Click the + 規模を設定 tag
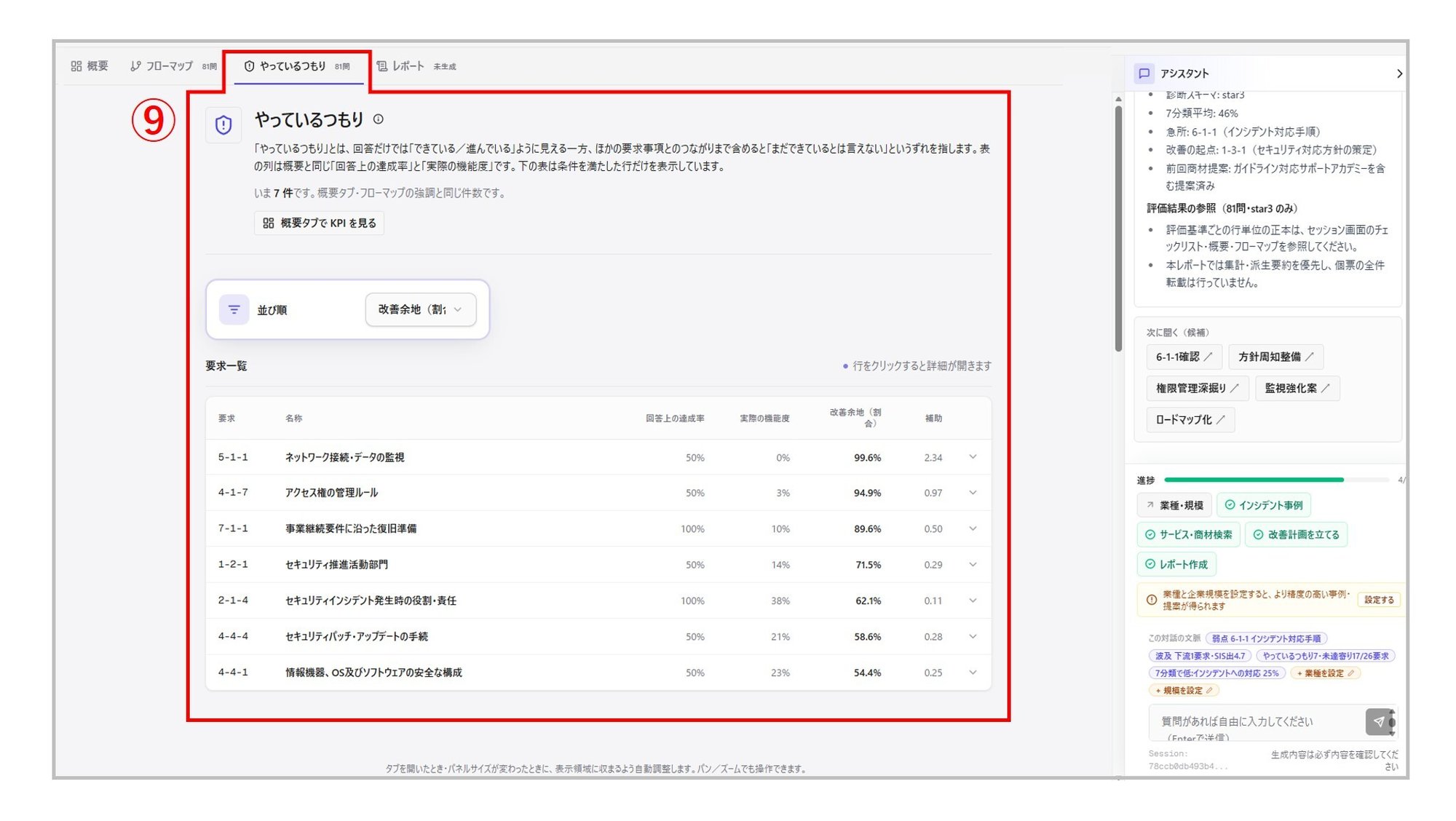1456x821 pixels. pyautogui.click(x=1184, y=691)
